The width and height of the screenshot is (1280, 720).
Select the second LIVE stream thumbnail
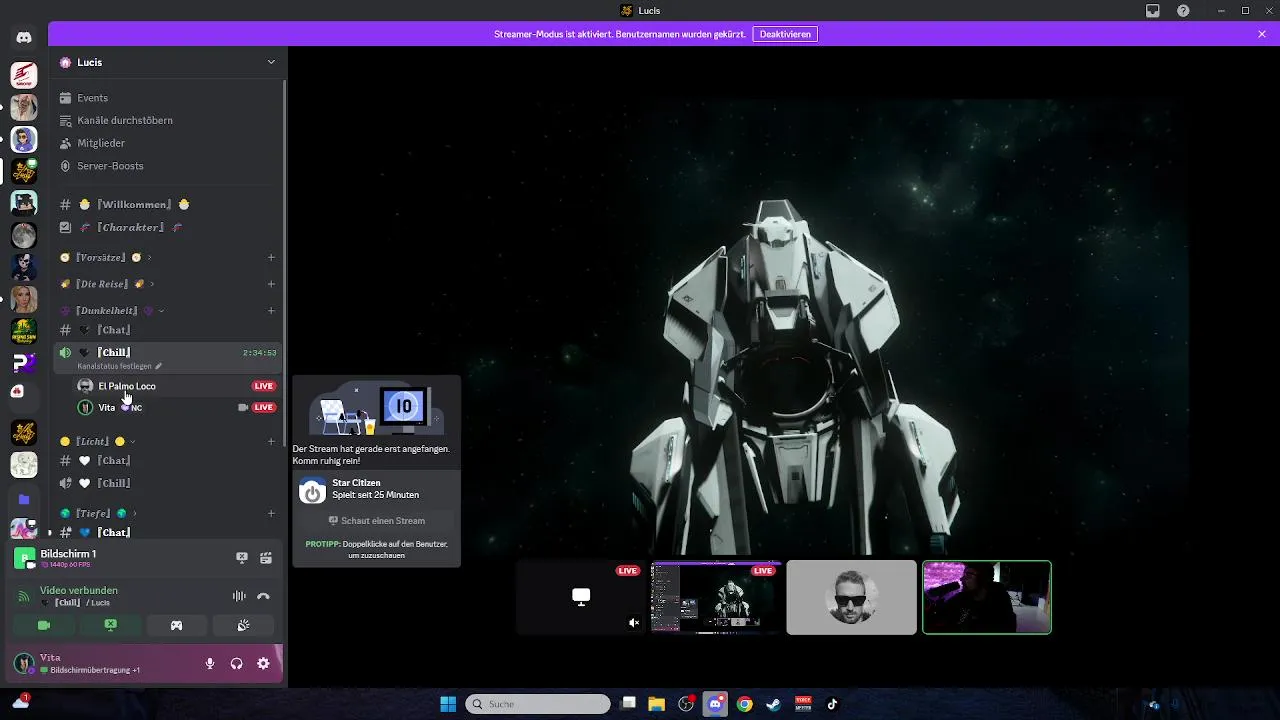(x=716, y=597)
